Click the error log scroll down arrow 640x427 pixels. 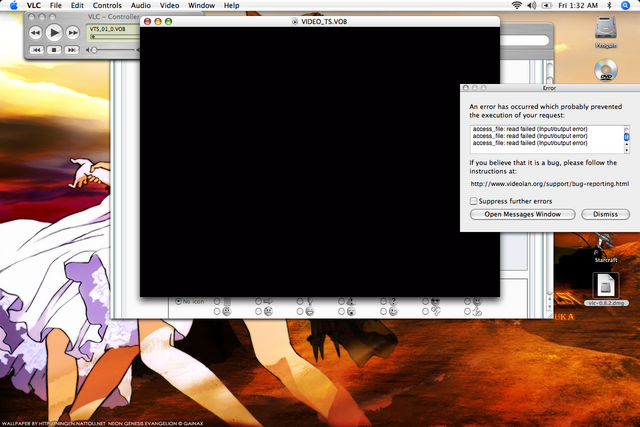coord(627,151)
